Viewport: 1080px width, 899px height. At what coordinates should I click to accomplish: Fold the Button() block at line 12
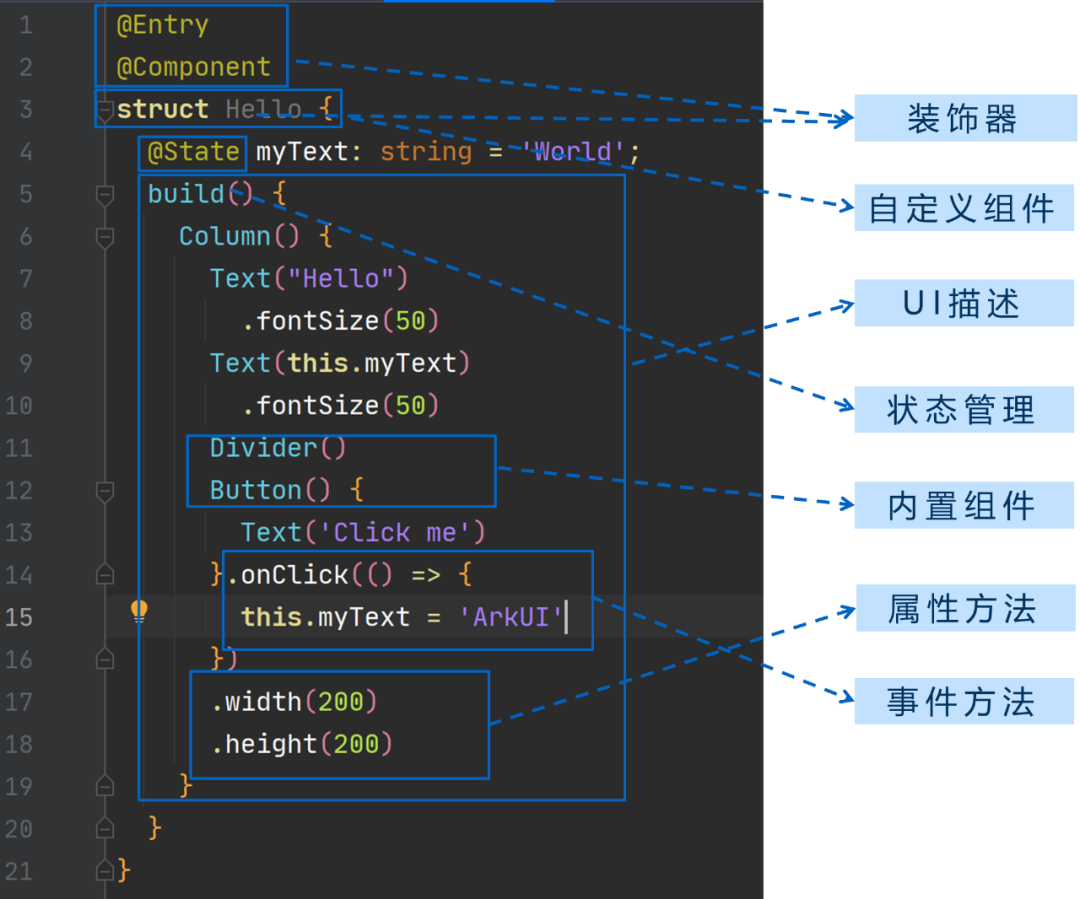[x=105, y=492]
